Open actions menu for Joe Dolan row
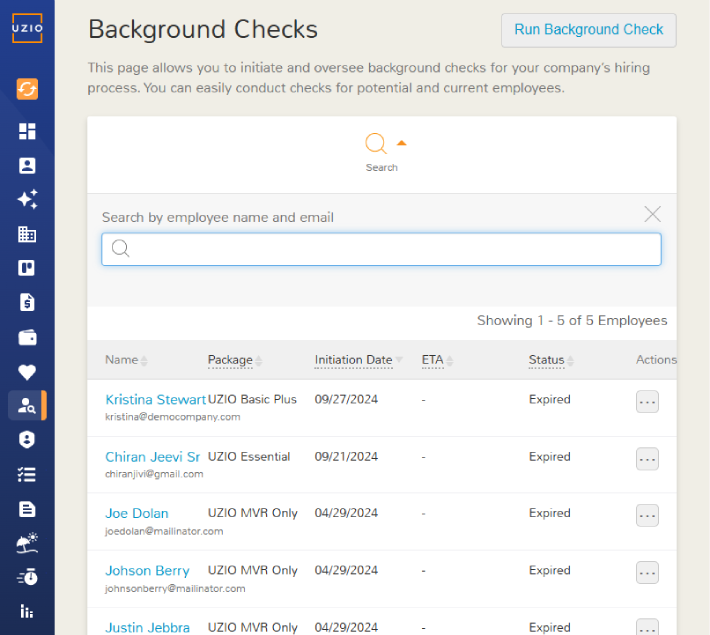 point(647,515)
